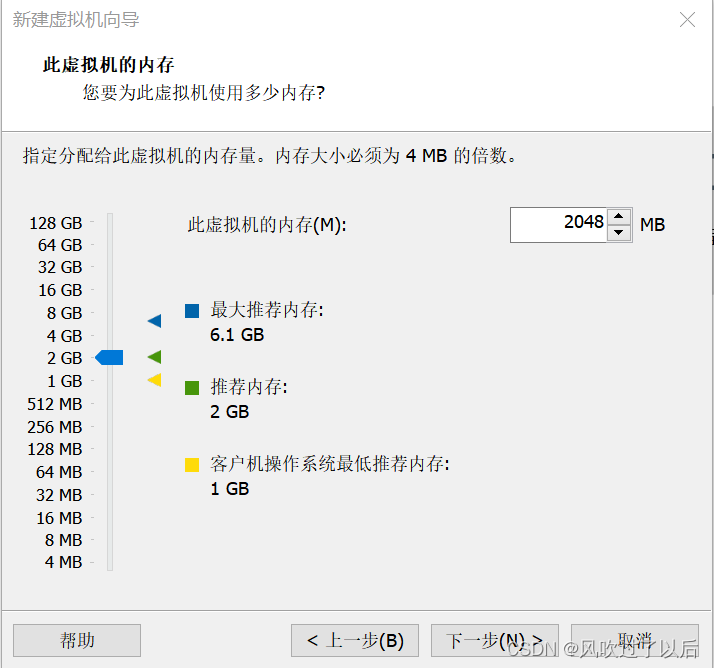Cancel the wizard with 取消 button
The image size is (714, 668).
[x=635, y=640]
